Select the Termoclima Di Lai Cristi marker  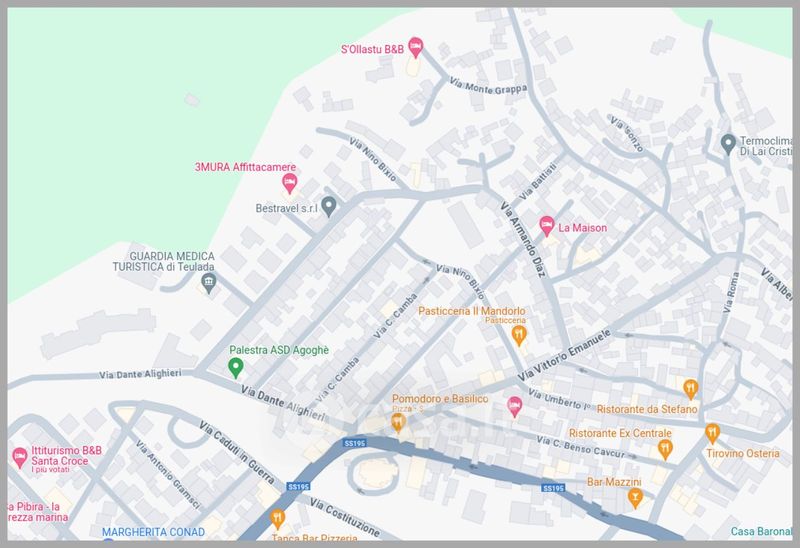click(x=729, y=144)
